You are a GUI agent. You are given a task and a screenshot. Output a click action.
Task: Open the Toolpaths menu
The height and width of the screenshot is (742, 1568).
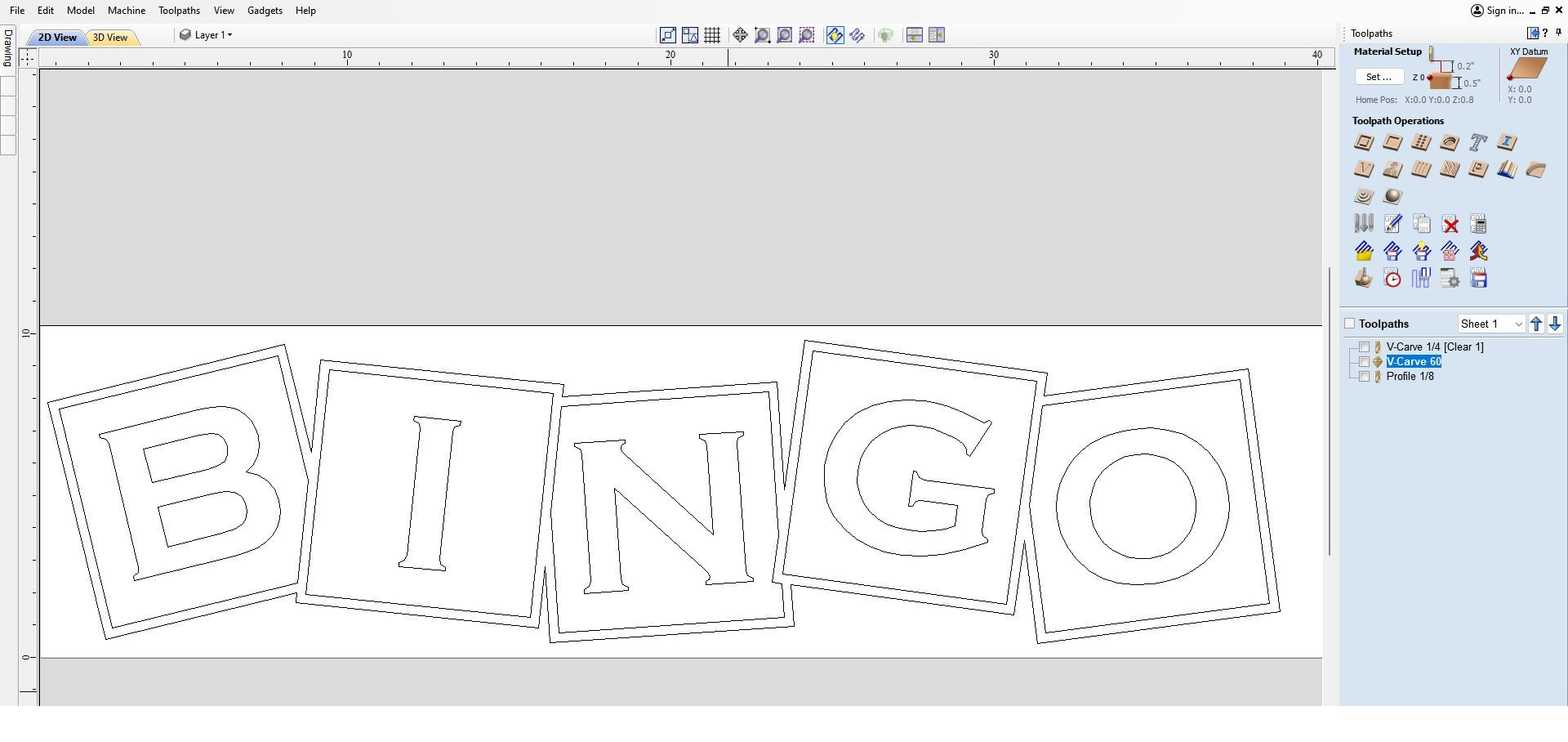tap(178, 11)
